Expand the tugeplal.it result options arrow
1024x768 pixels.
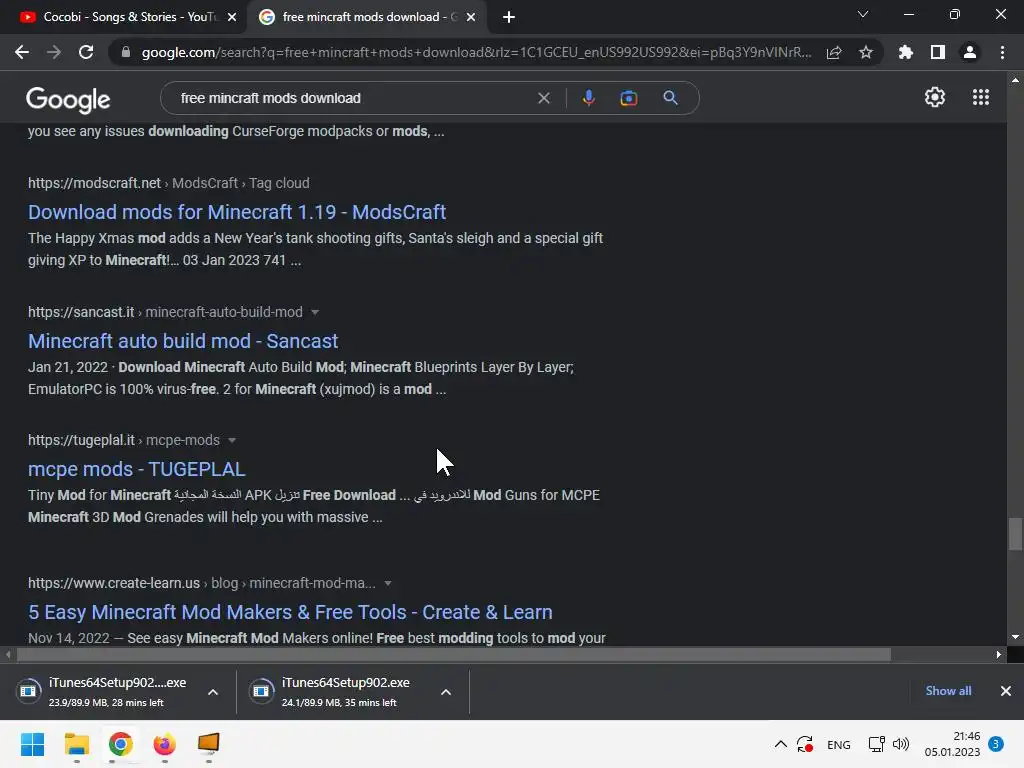(232, 440)
